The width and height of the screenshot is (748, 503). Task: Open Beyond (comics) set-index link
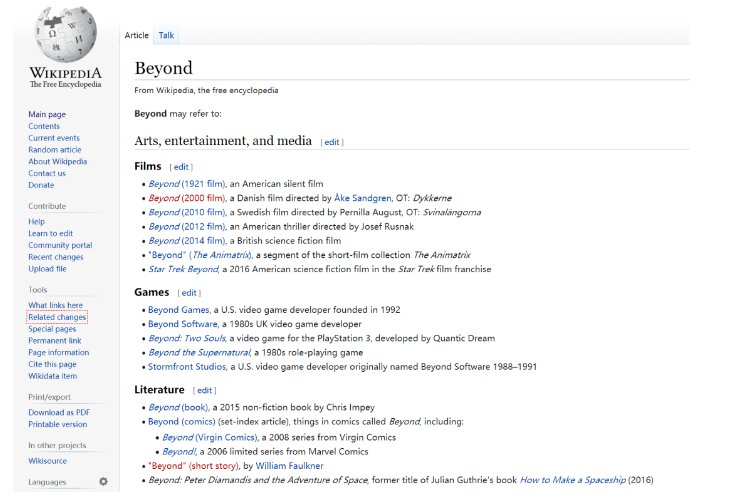182,421
